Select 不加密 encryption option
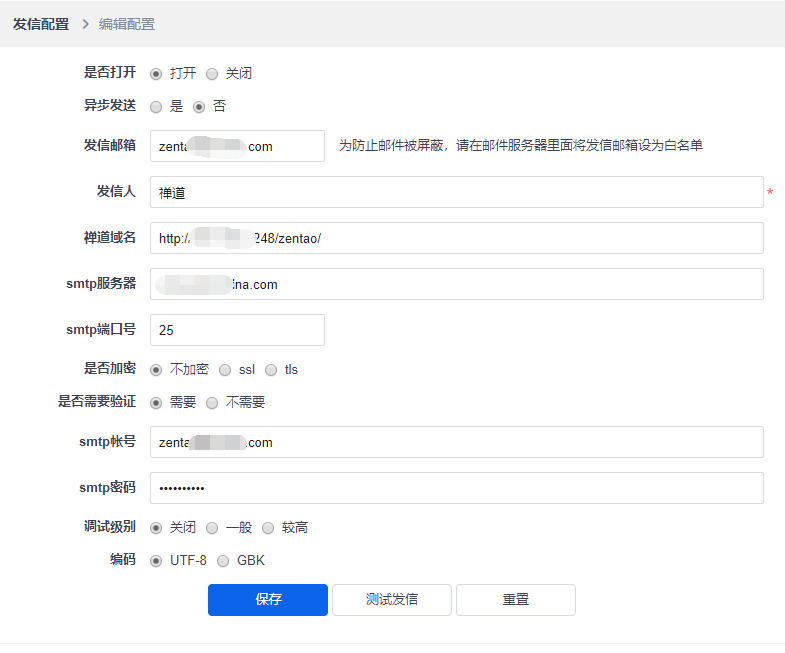 (x=156, y=370)
